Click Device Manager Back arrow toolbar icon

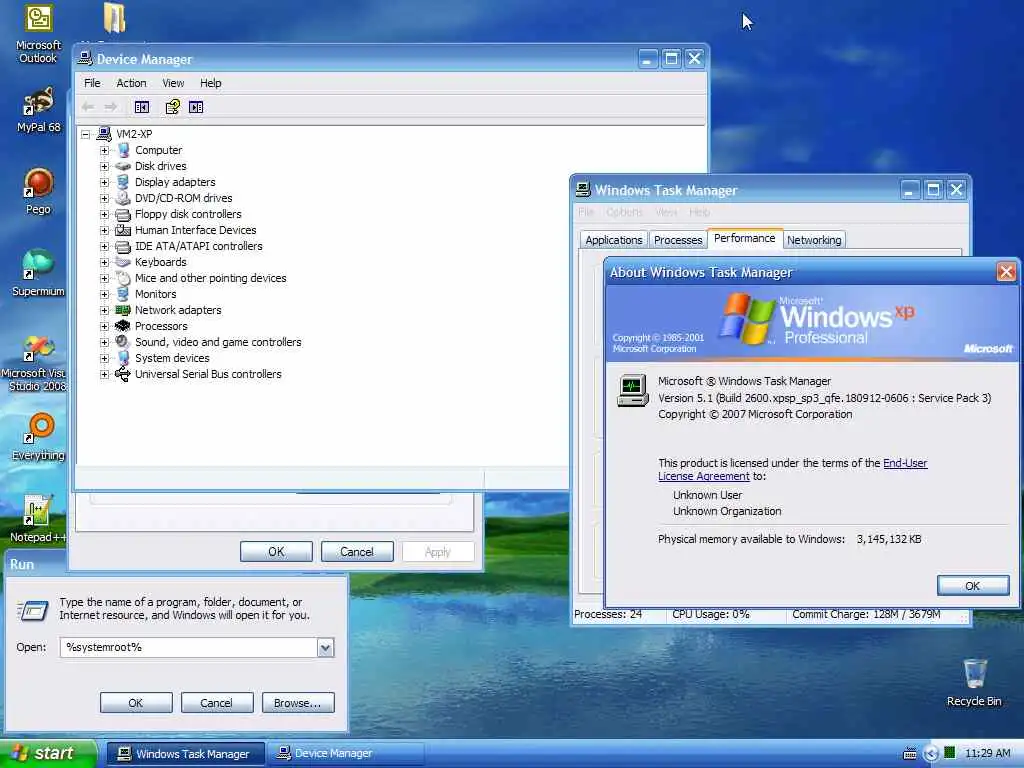pyautogui.click(x=88, y=107)
